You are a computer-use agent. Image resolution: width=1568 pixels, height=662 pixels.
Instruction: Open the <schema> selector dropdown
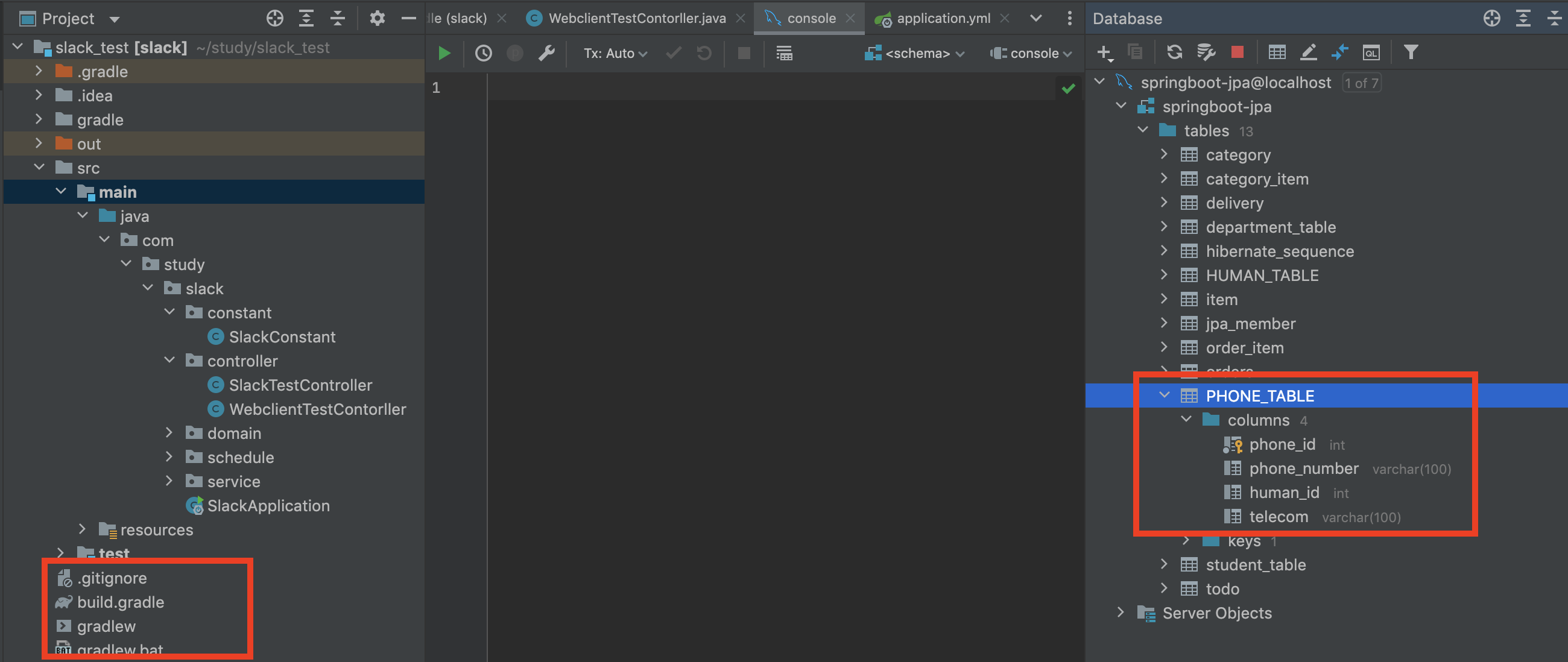[x=916, y=54]
